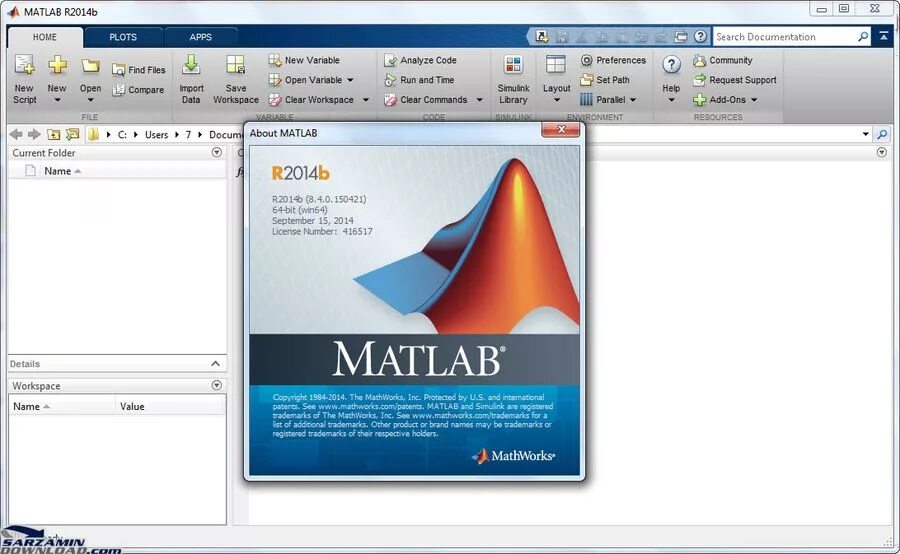Switch to the APPS tab
Viewport: 900px width, 554px height.
click(x=200, y=37)
